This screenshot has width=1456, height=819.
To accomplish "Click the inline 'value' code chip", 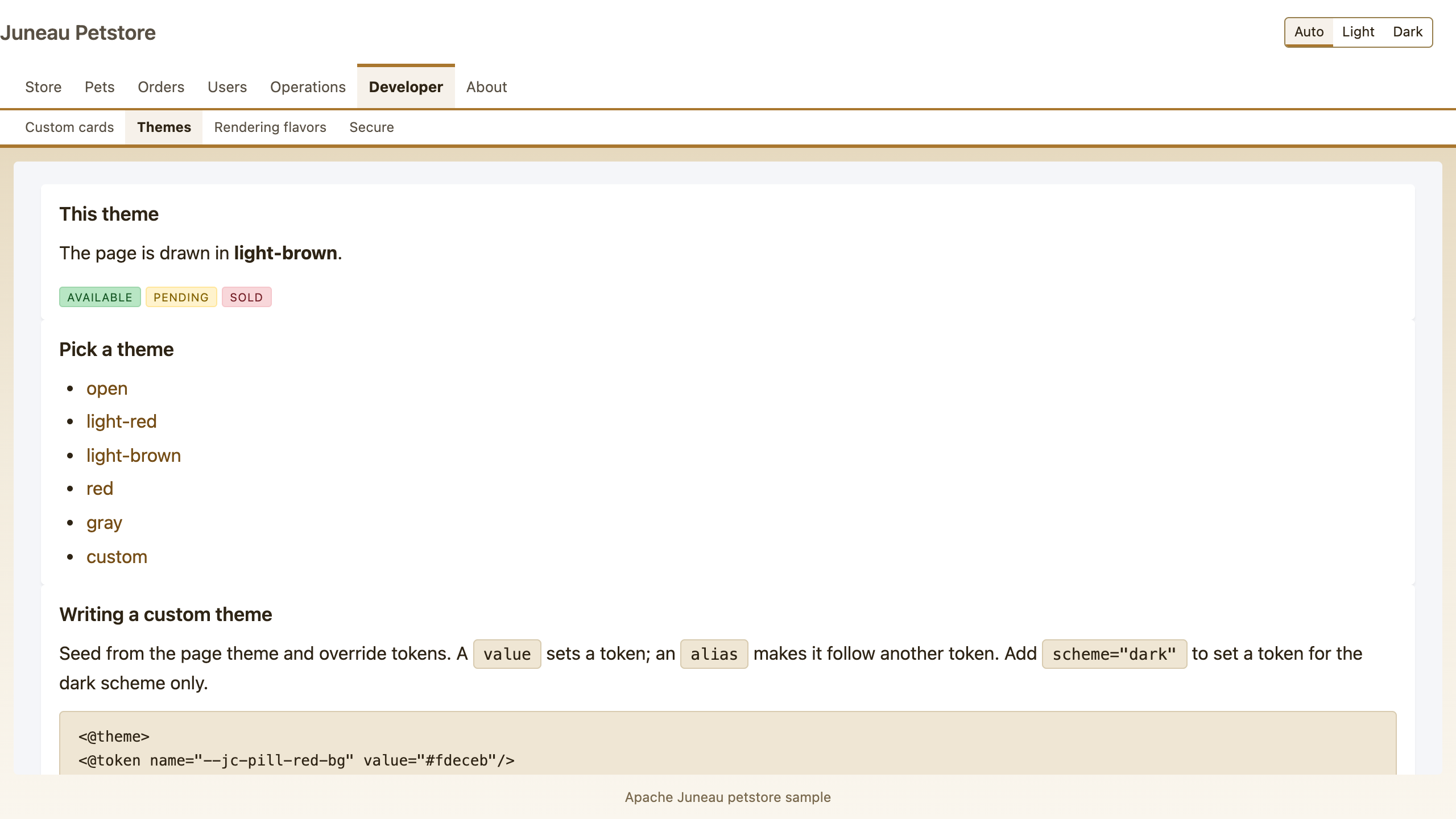I will pos(507,654).
